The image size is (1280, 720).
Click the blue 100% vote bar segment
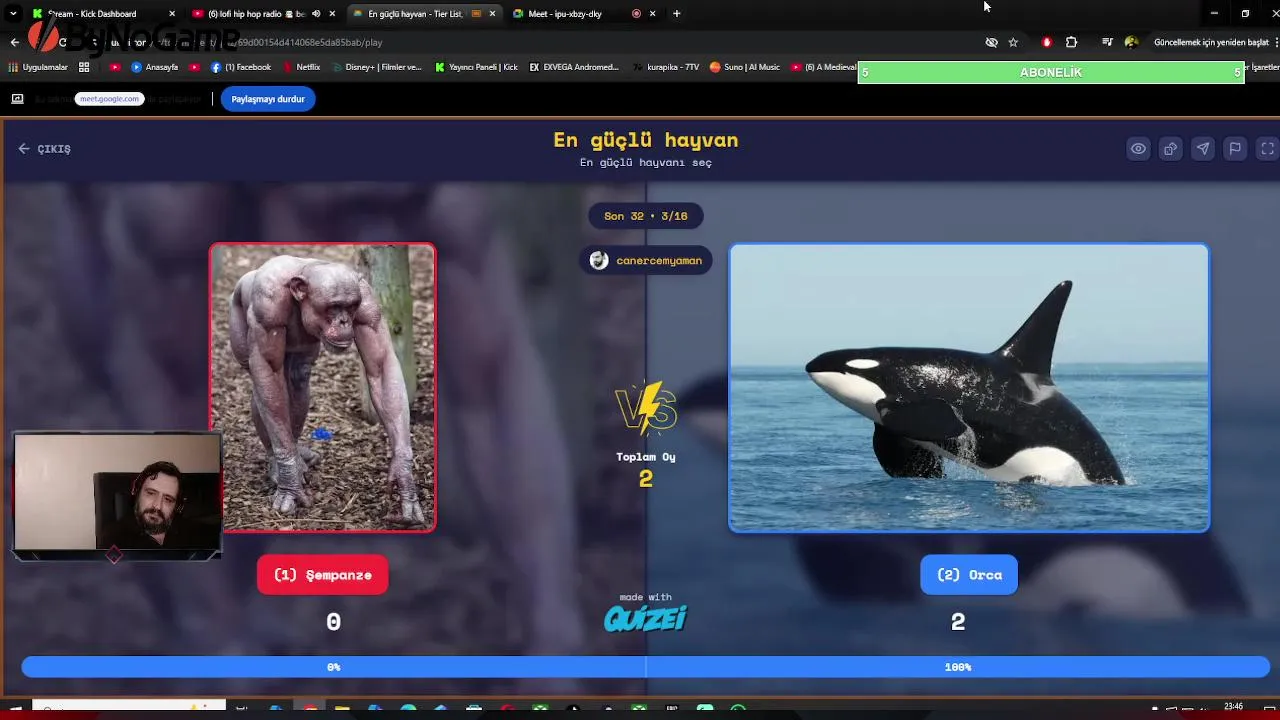[x=958, y=667]
